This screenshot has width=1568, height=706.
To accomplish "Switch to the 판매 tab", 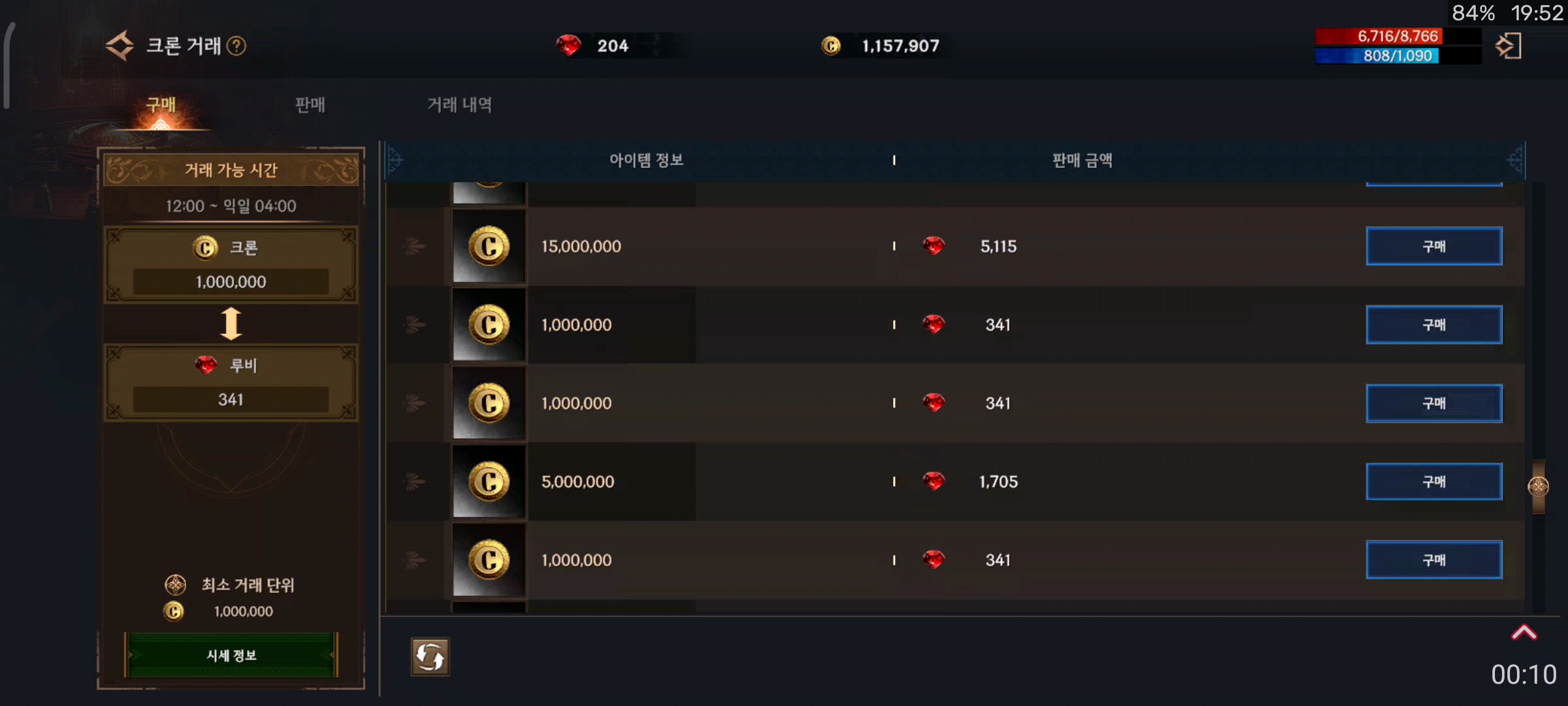I will click(x=310, y=105).
